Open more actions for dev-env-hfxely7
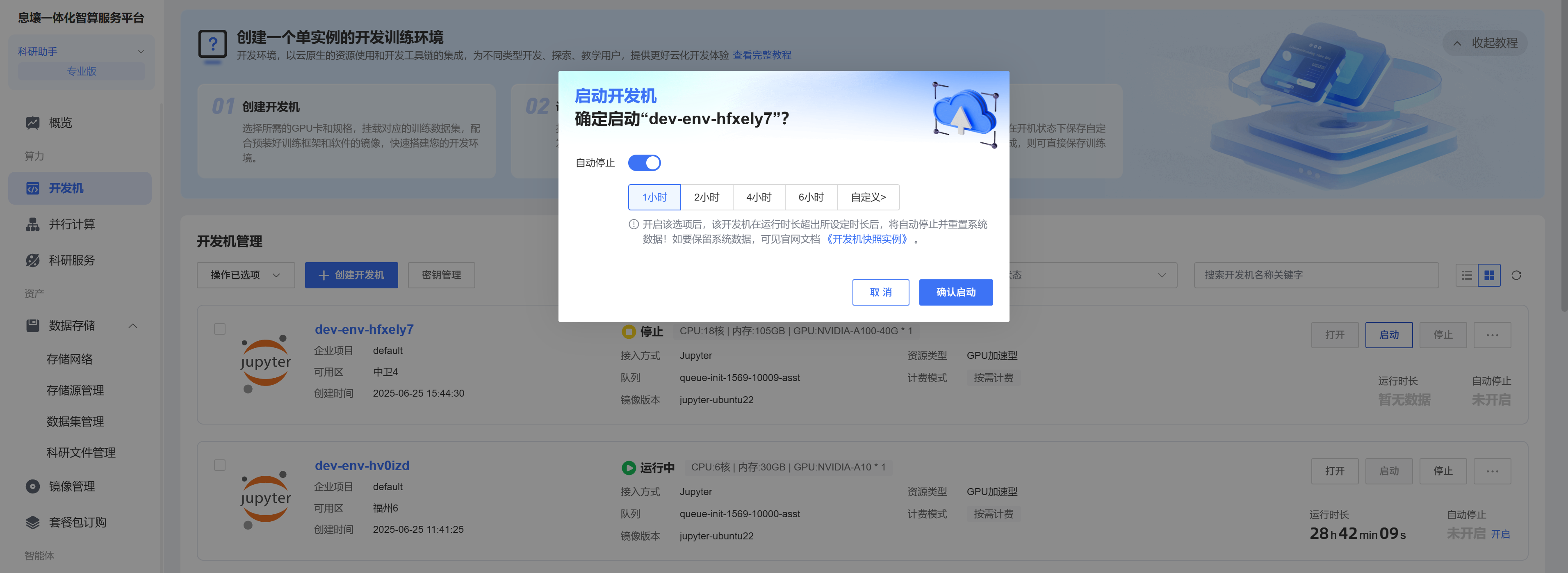The height and width of the screenshot is (573, 1568). (x=1492, y=335)
